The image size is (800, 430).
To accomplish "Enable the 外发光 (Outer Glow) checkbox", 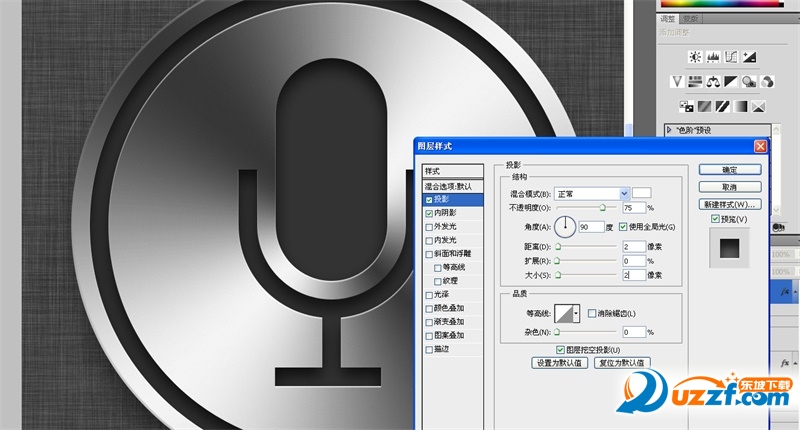I will pyautogui.click(x=430, y=227).
